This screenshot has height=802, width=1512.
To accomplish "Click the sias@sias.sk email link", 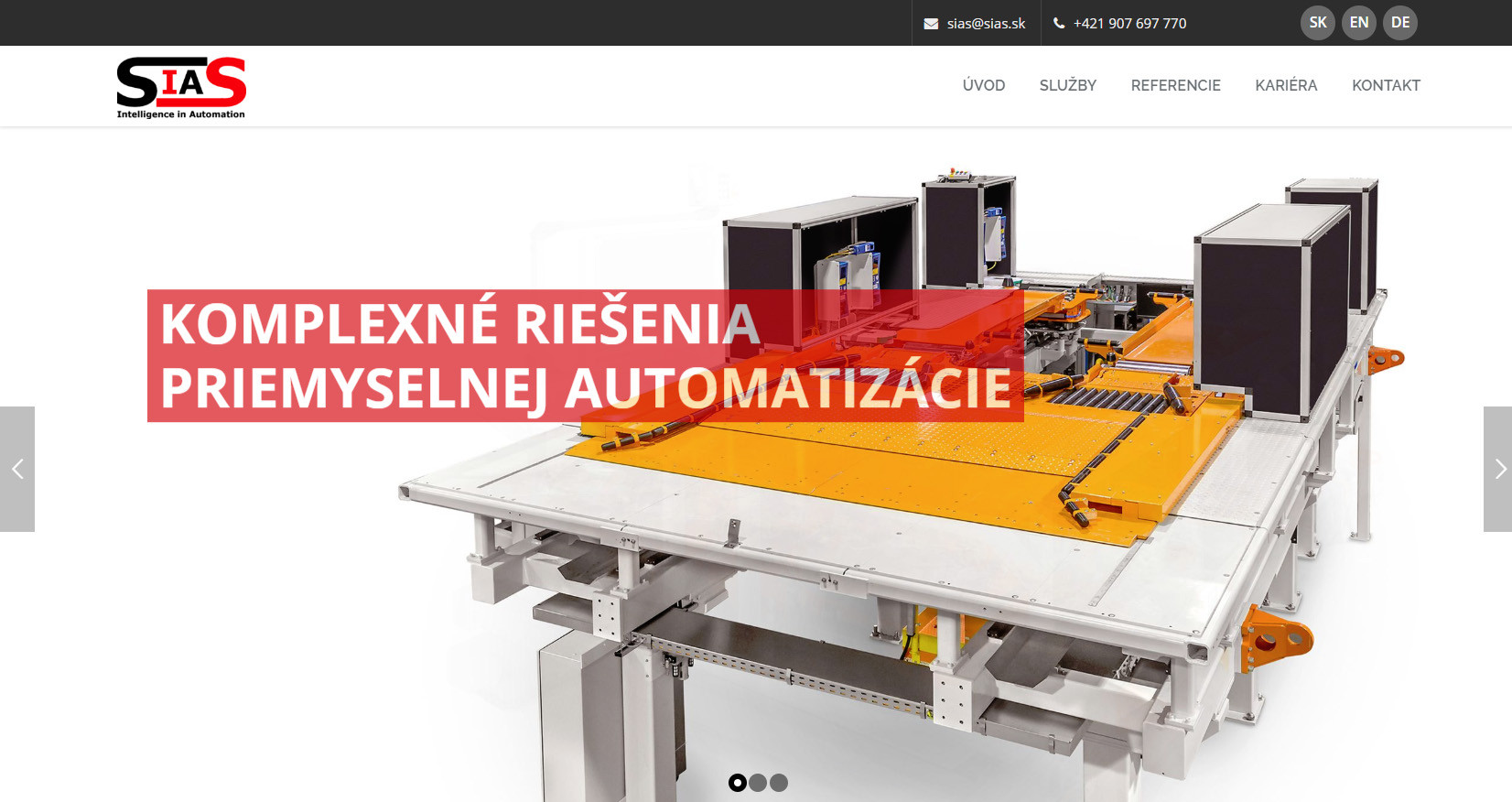I will coord(987,24).
